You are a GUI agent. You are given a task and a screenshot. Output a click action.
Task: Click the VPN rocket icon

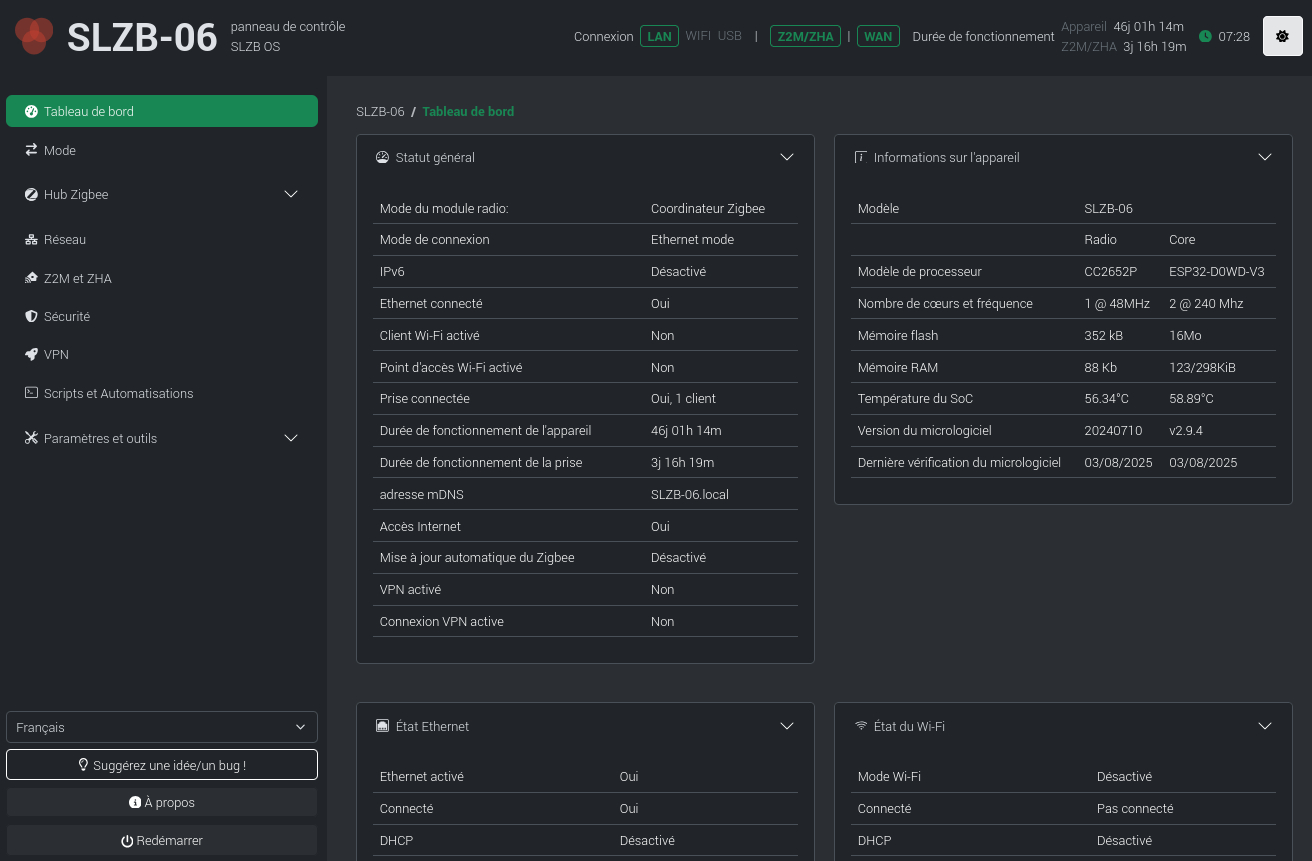[x=31, y=354]
